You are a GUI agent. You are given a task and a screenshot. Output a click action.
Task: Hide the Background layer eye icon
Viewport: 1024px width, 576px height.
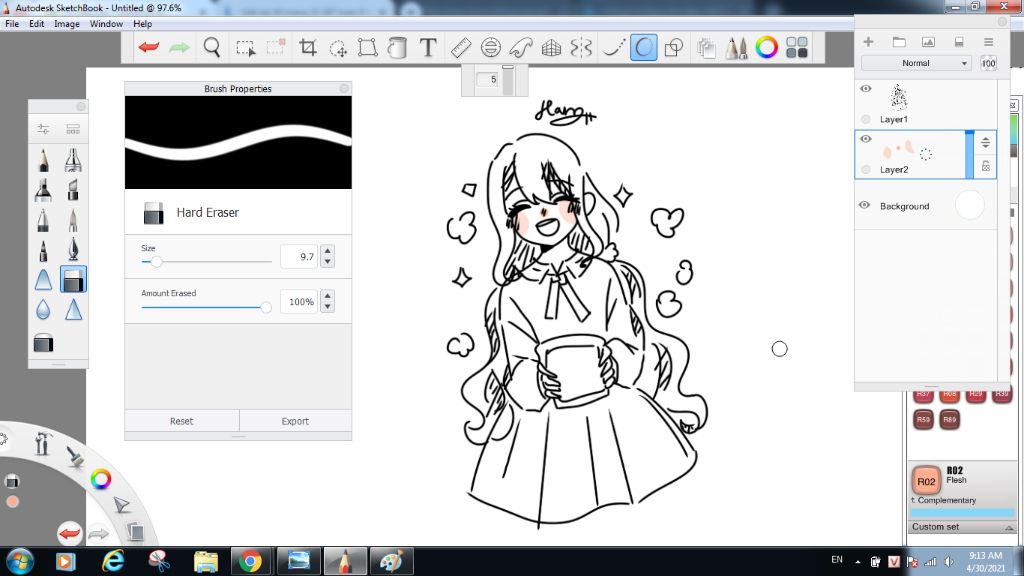pyautogui.click(x=865, y=205)
